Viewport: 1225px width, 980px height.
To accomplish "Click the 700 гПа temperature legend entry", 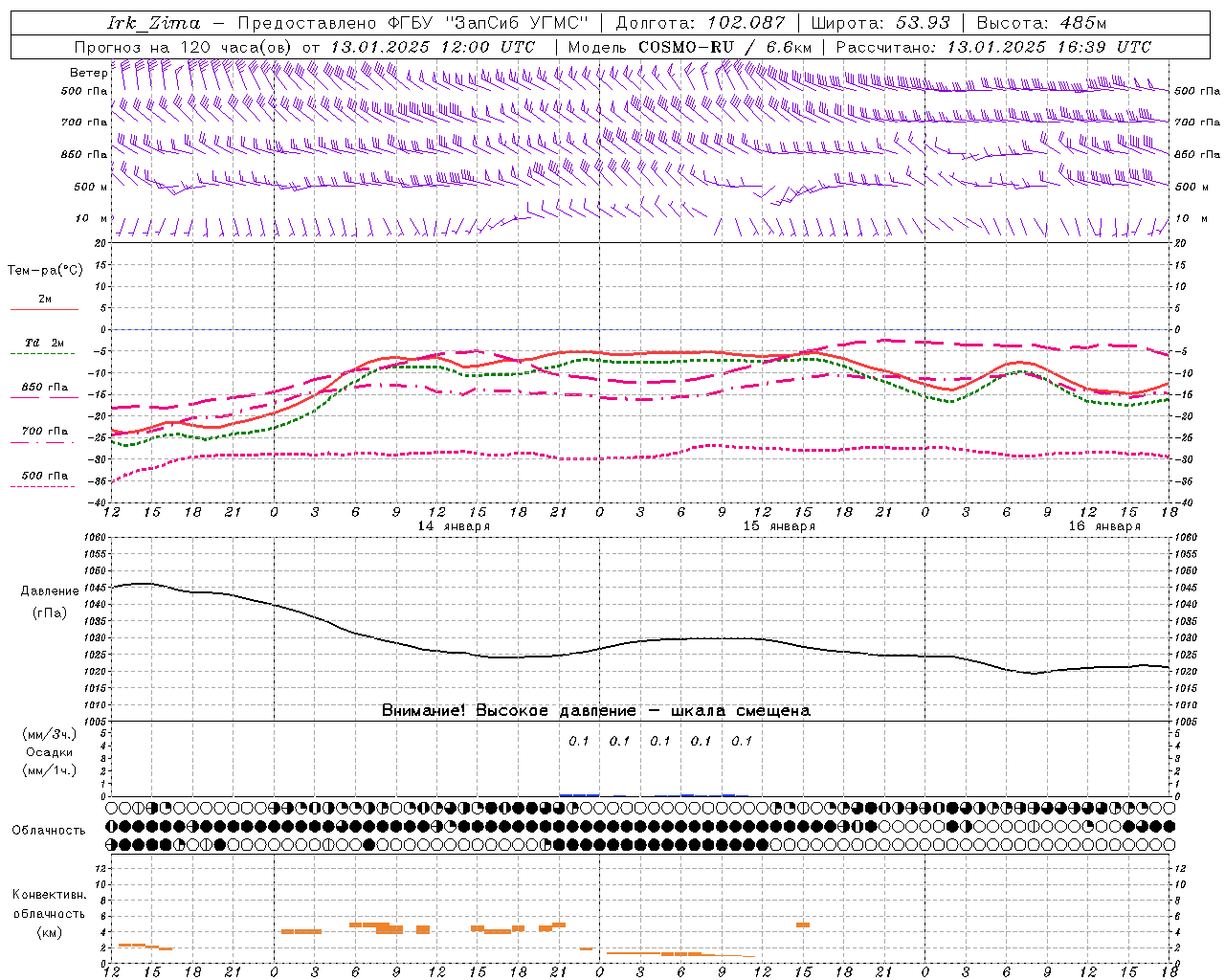I will tap(44, 432).
